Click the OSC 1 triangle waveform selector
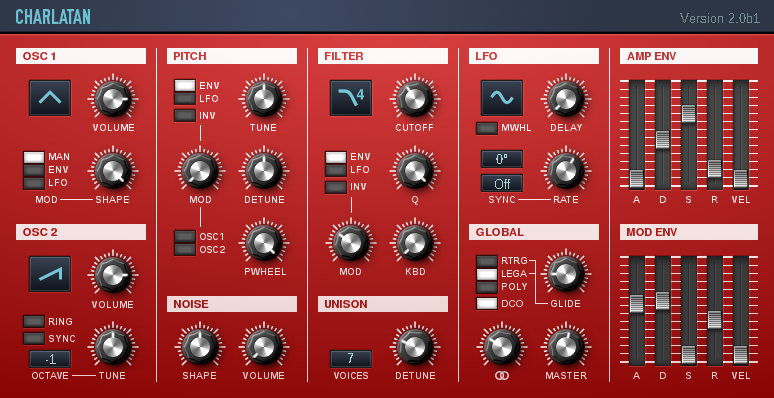 coord(50,98)
